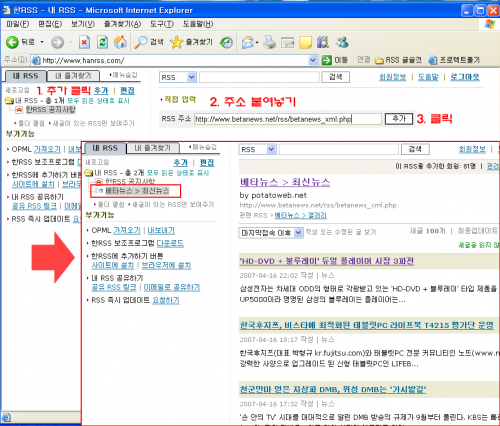Open the 지상파 DMB, 위성 DMB article
The width and height of the screenshot is (500, 426).
click(333, 389)
